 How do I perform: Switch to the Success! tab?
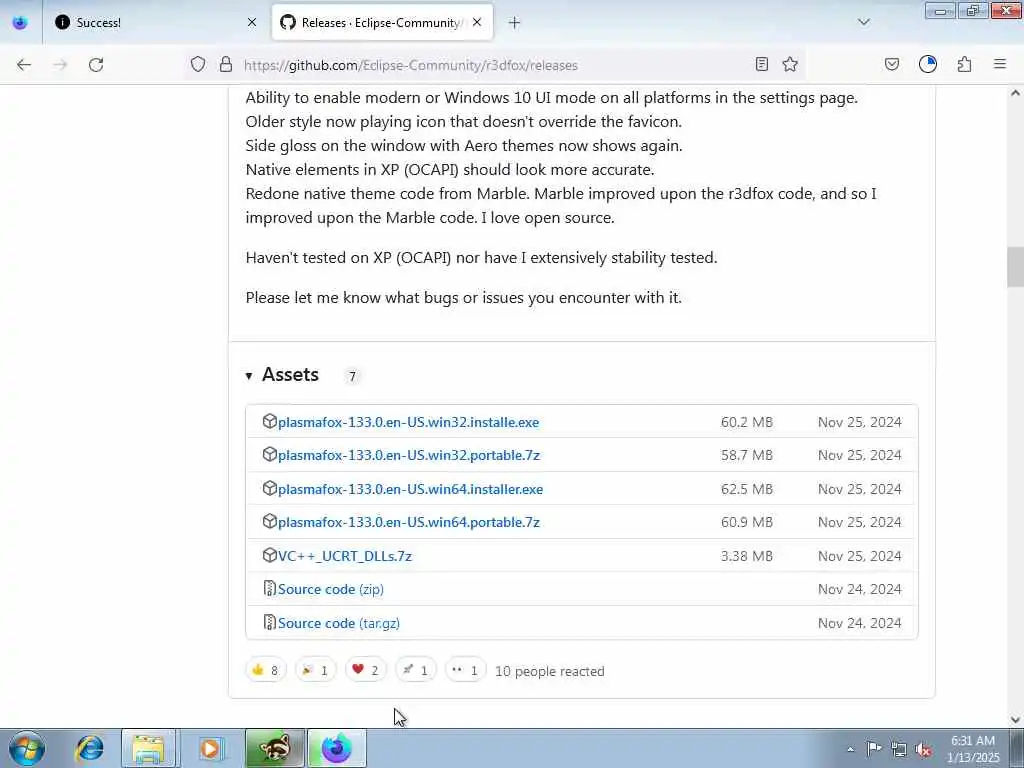click(x=154, y=22)
